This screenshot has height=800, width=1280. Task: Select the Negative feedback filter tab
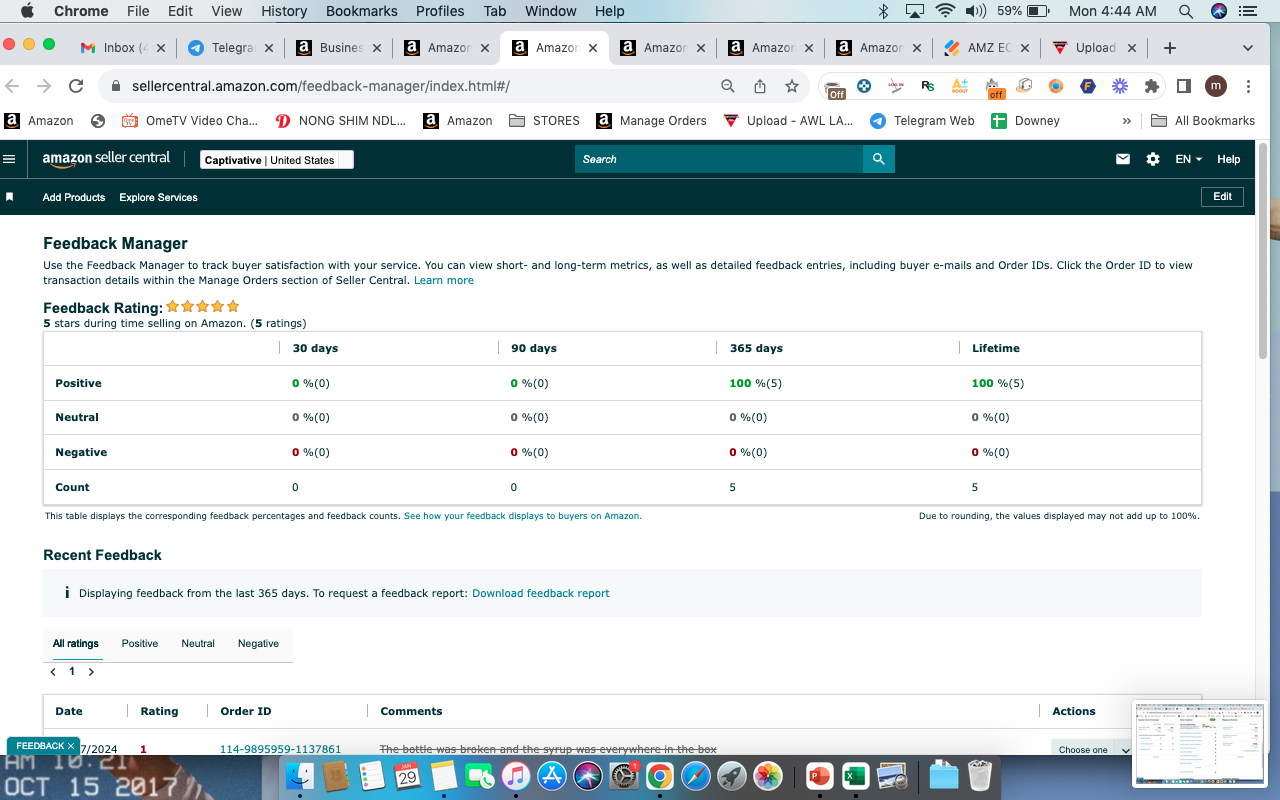click(x=258, y=644)
